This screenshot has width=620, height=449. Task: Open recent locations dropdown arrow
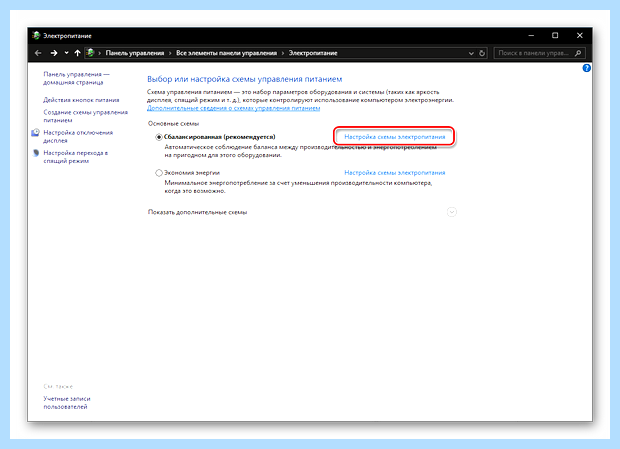(66, 53)
